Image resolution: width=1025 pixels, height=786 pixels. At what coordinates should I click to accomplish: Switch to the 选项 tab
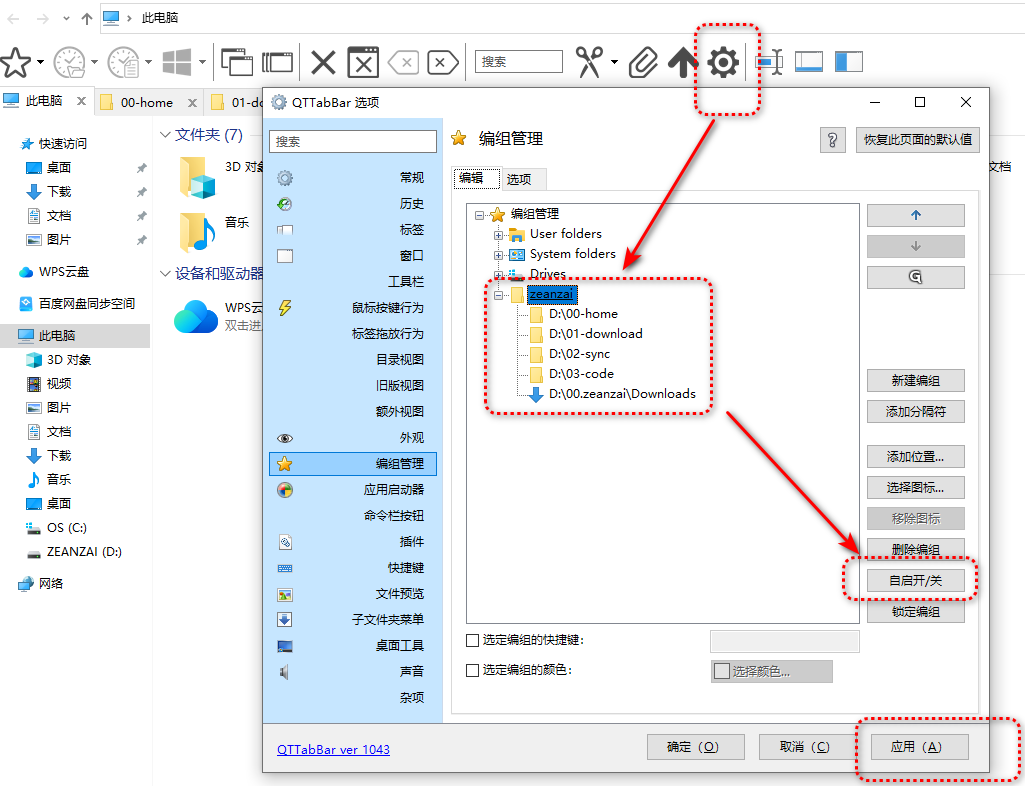pos(519,179)
